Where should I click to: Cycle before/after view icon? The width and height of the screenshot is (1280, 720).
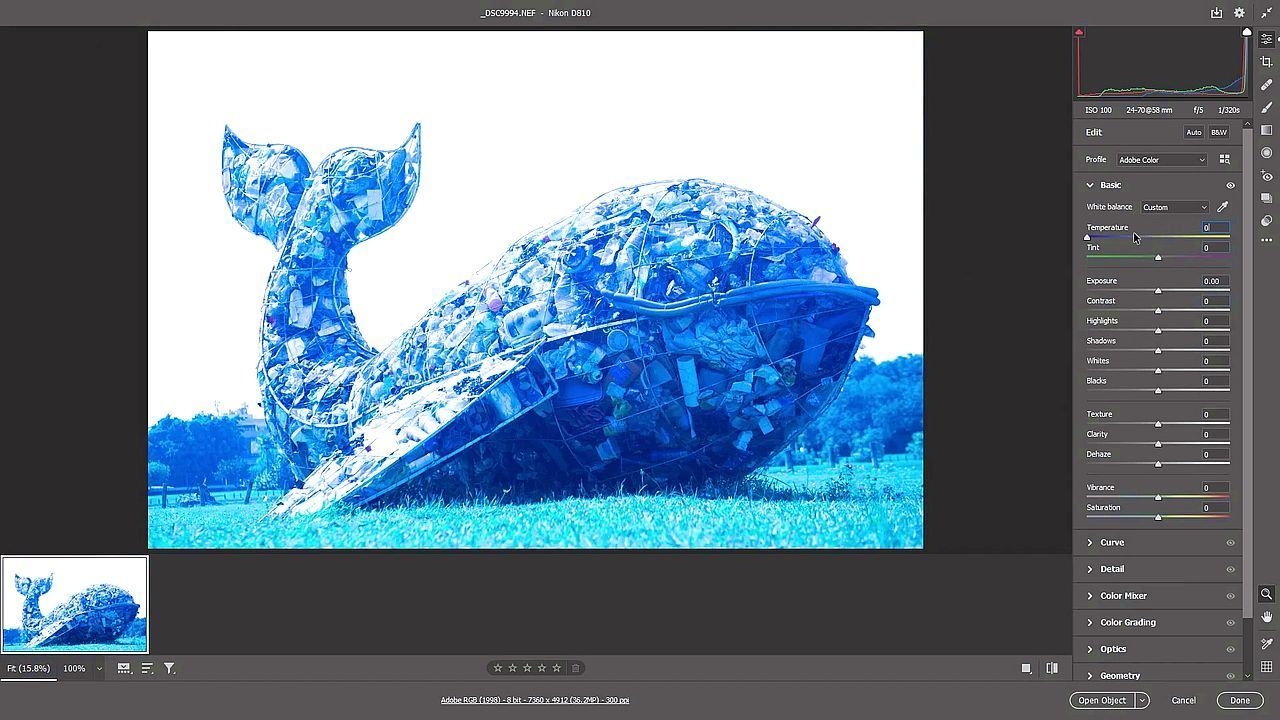[1052, 668]
